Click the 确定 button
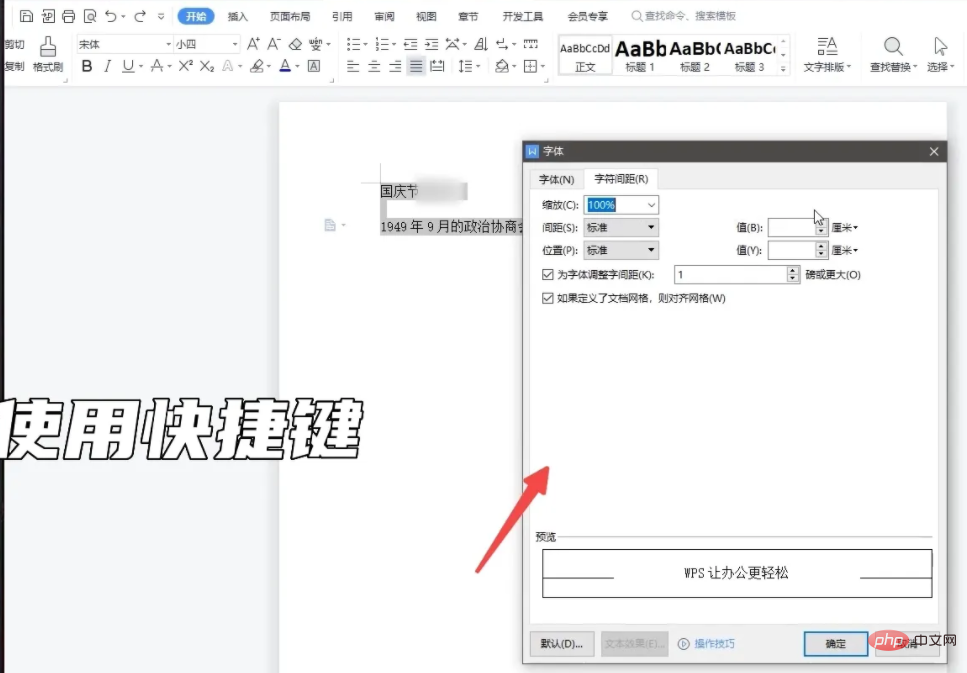Screen dimensions: 967x673 coord(835,644)
